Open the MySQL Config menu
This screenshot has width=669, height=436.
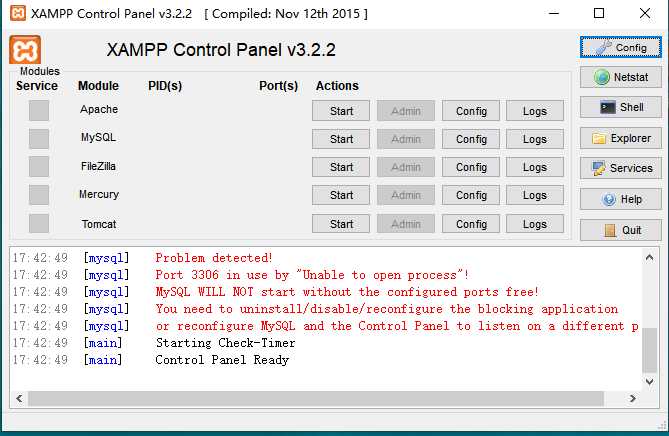coord(471,139)
